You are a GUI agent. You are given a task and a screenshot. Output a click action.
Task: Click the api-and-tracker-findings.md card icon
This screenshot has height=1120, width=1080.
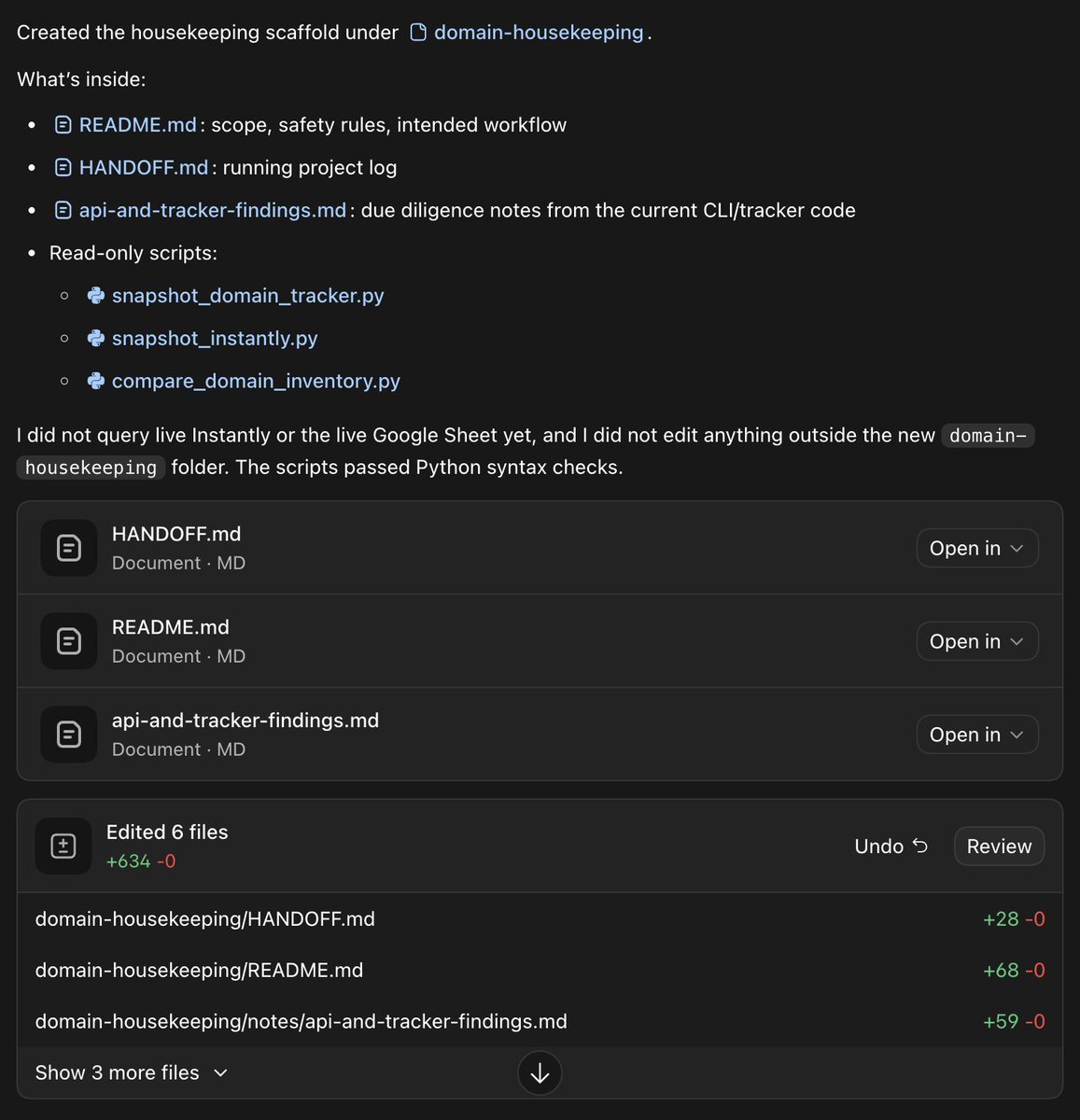coord(69,735)
